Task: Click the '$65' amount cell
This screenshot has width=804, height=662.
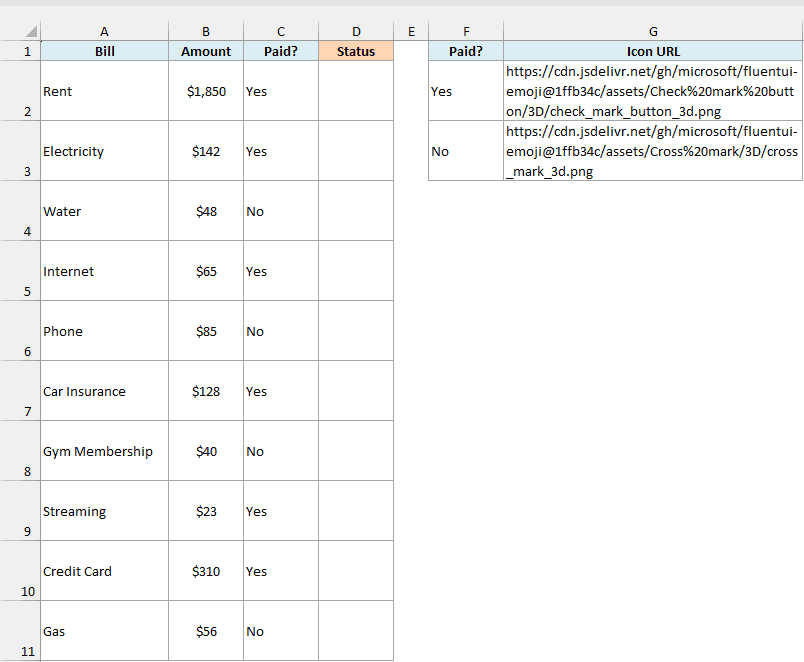Action: pyautogui.click(x=206, y=271)
